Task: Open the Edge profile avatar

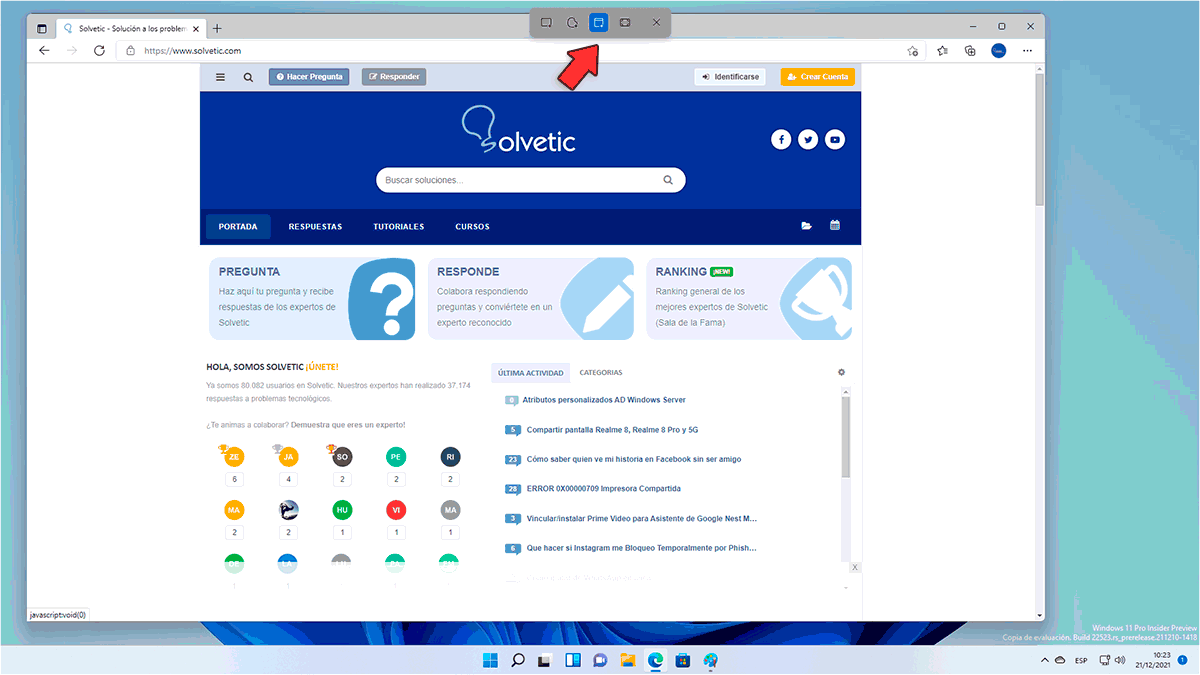Action: 998,50
